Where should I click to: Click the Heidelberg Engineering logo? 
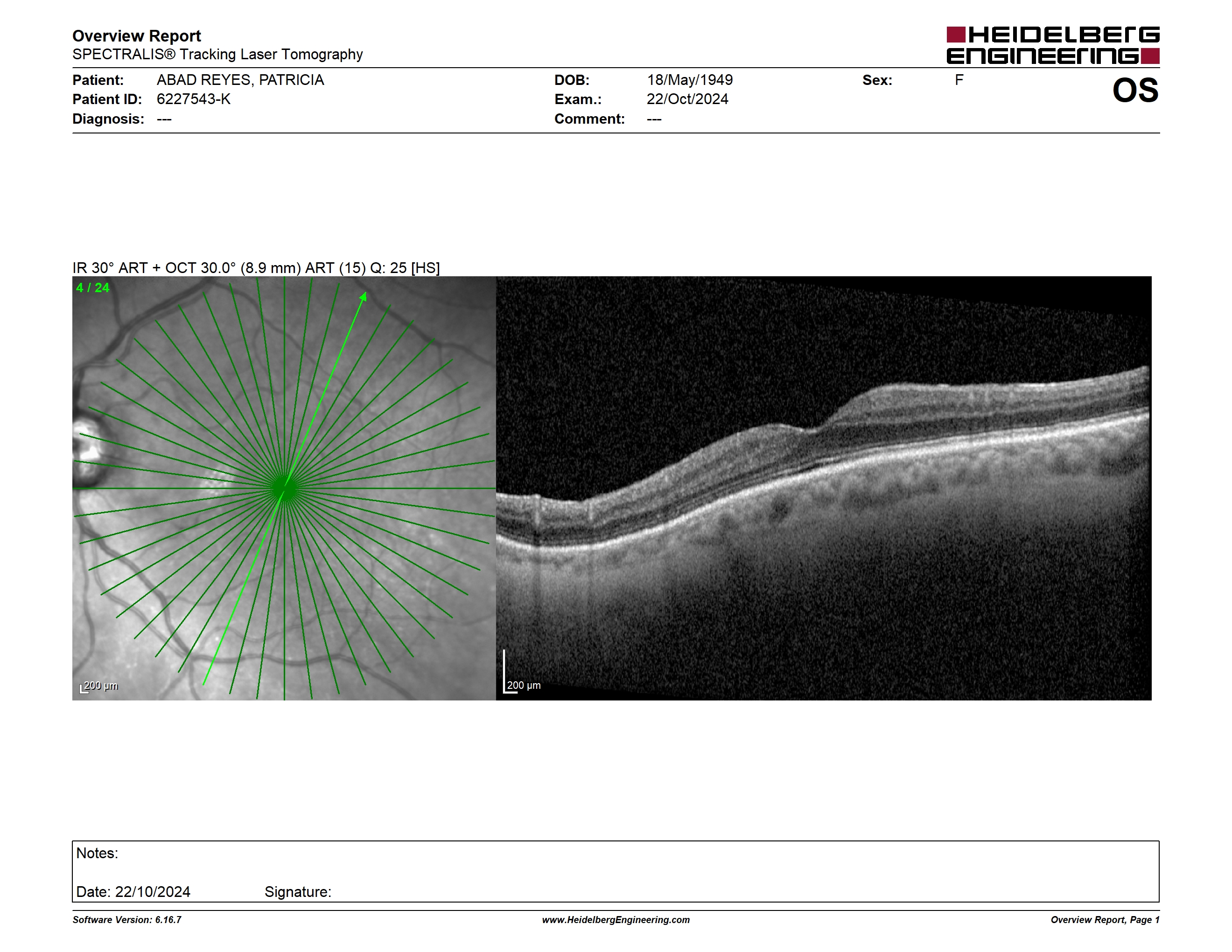point(1053,45)
